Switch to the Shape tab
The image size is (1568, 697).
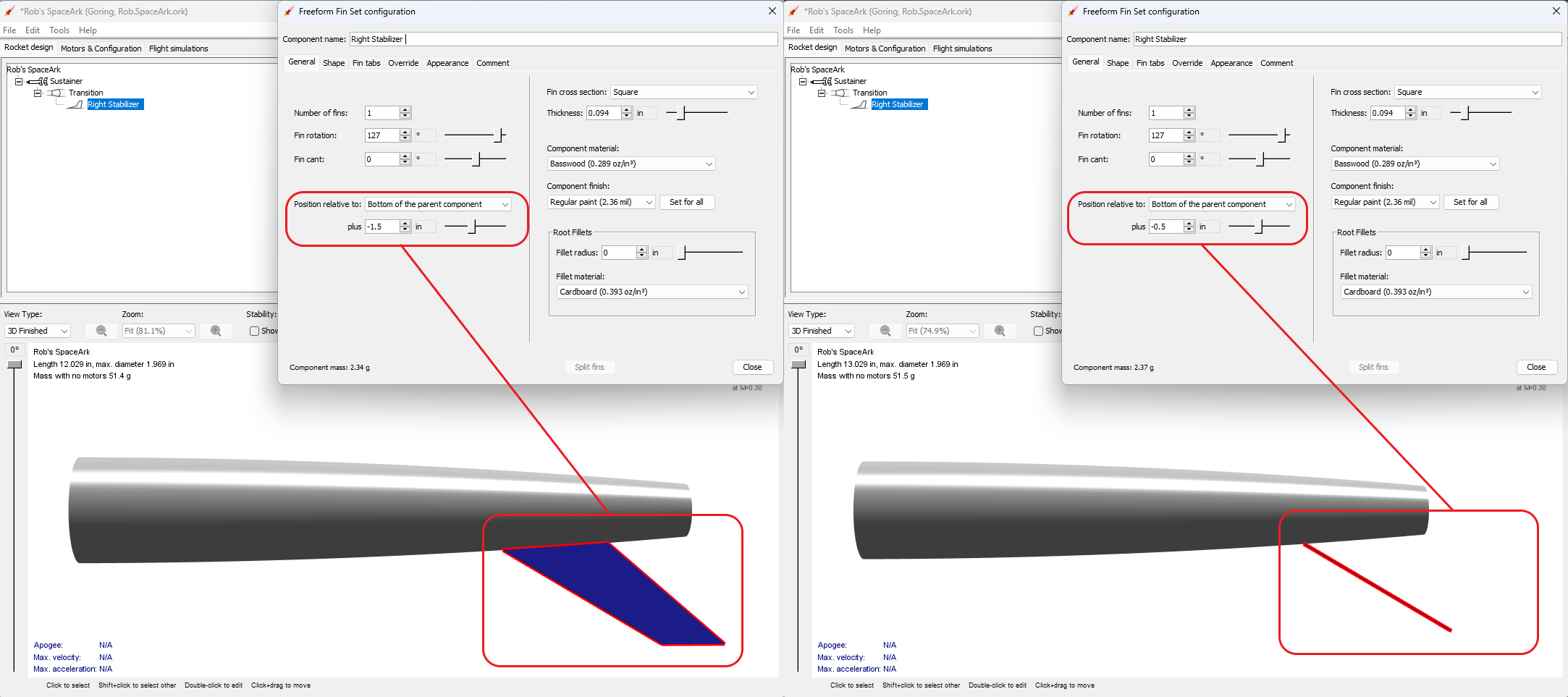334,63
